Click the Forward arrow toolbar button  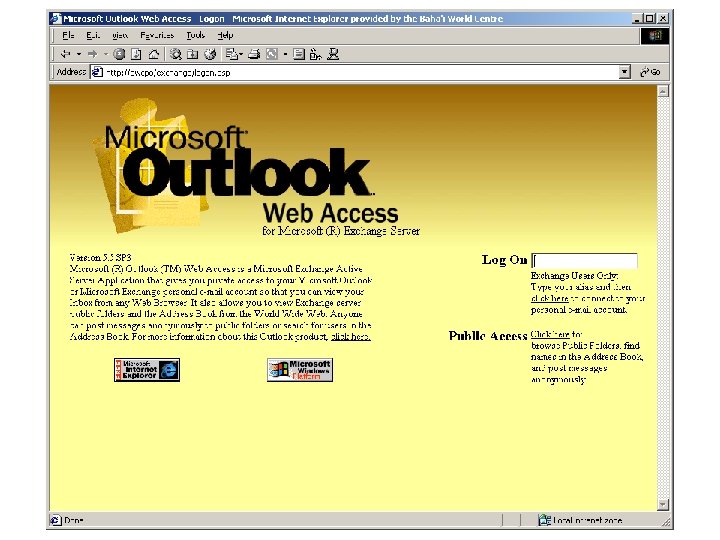click(93, 54)
